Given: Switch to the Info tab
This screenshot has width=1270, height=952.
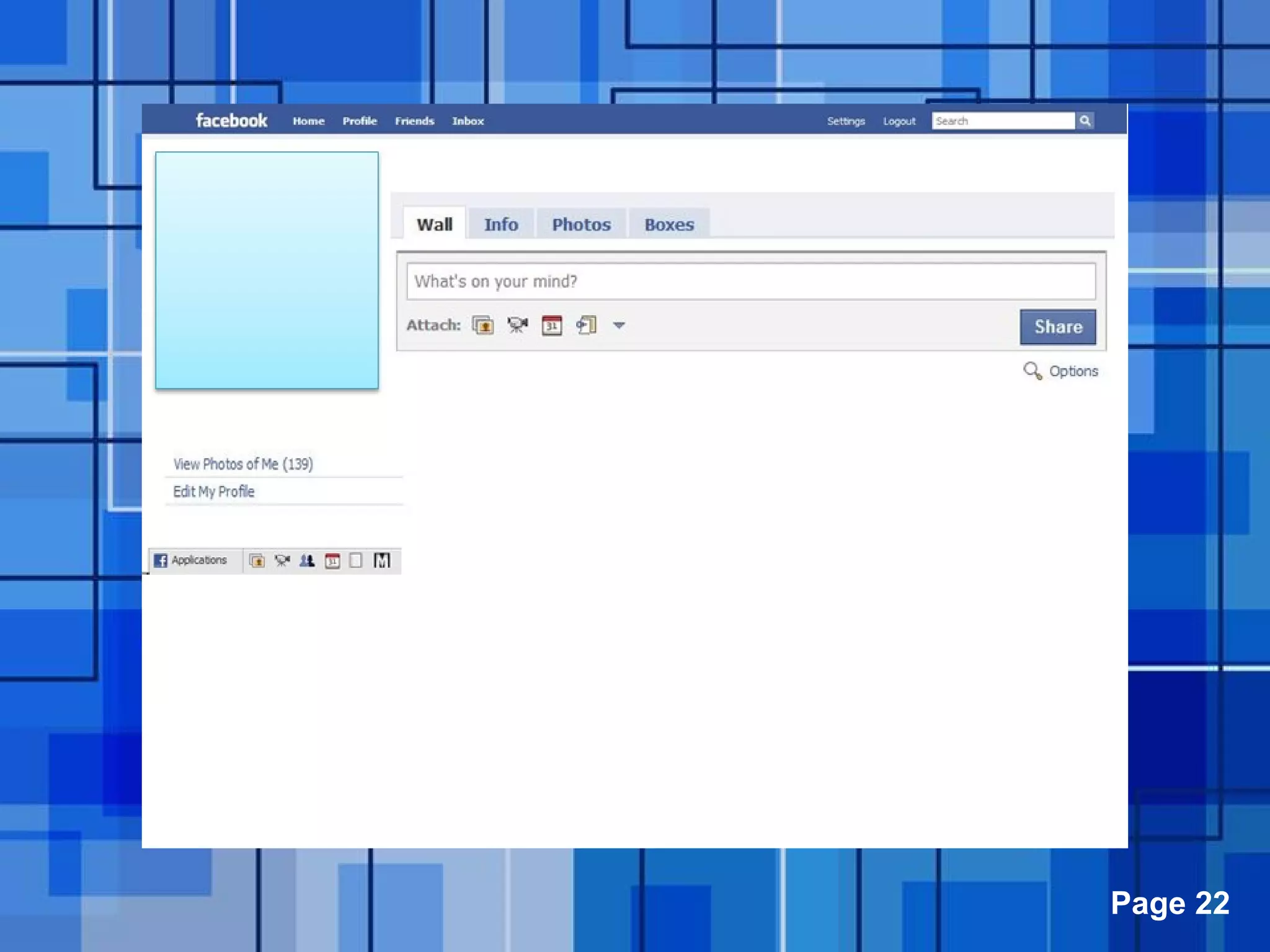Looking at the screenshot, I should click(501, 224).
